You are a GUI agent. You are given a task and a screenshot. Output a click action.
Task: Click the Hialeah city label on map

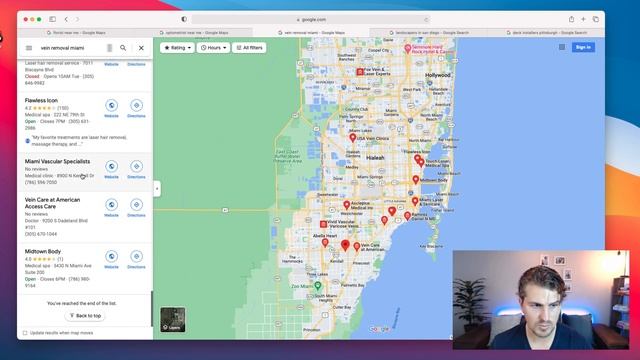[375, 158]
